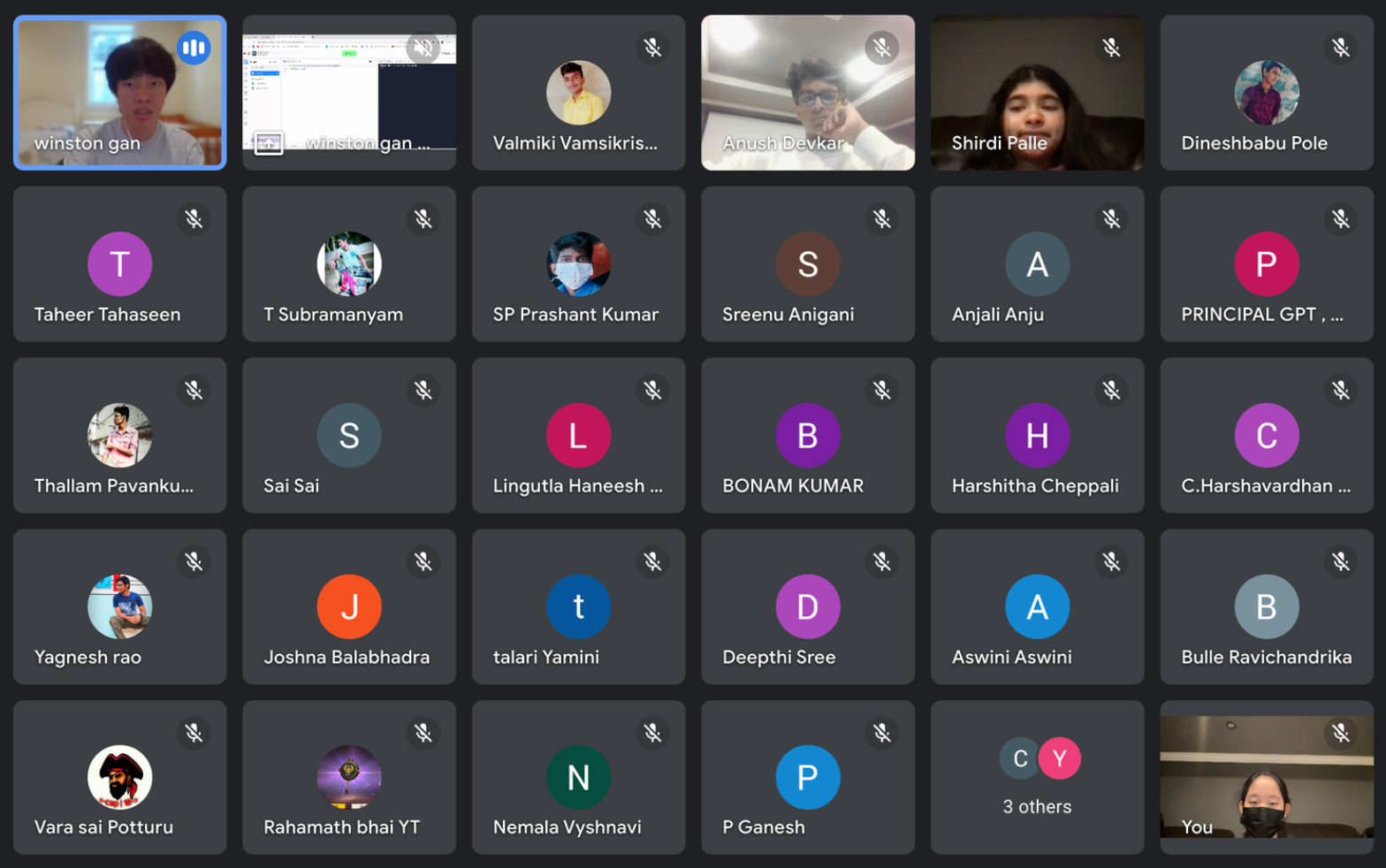1386x868 pixels.
Task: Click muted mic icon on Dineshbabu Pole tile
Action: pos(1341,48)
